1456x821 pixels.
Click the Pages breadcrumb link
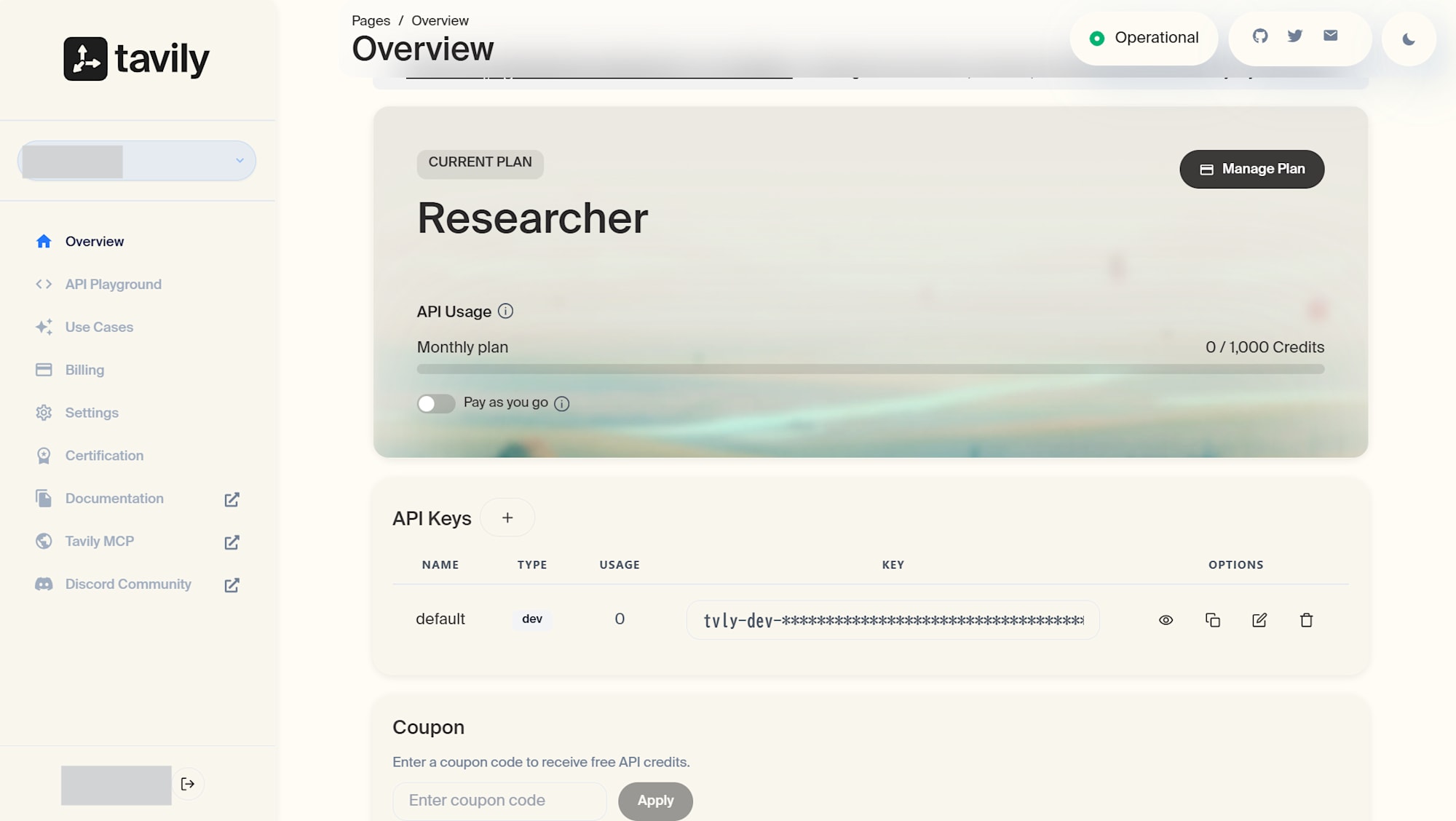pyautogui.click(x=371, y=21)
